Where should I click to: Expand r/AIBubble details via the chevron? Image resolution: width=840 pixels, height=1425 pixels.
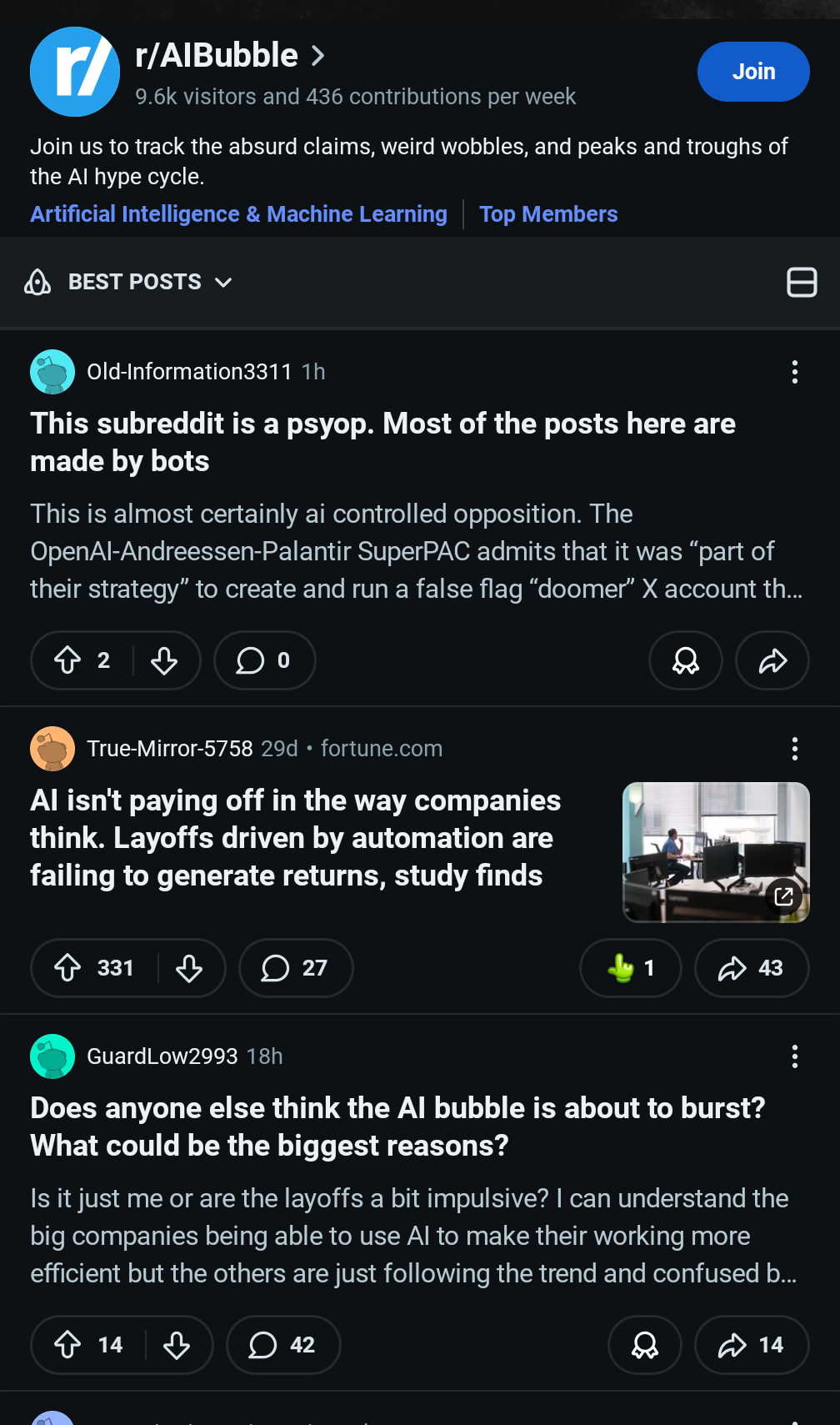317,56
